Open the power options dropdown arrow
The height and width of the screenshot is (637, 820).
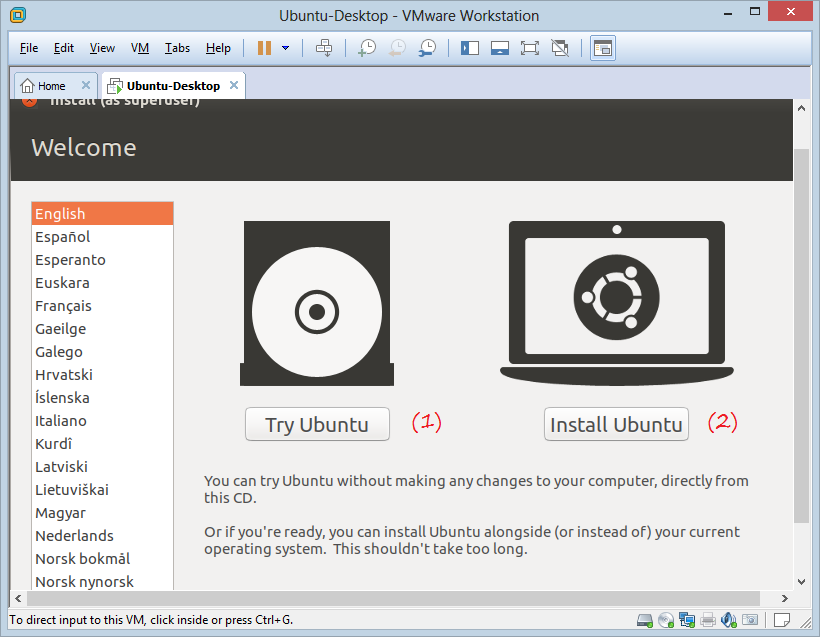(286, 48)
